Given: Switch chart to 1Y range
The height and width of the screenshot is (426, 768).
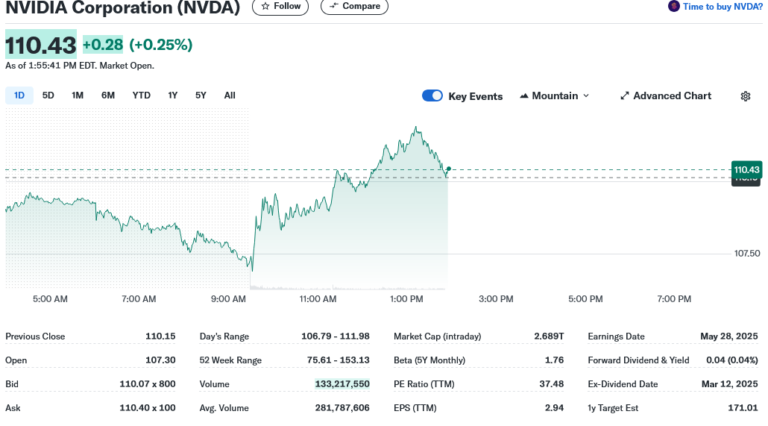Looking at the screenshot, I should click(x=172, y=95).
